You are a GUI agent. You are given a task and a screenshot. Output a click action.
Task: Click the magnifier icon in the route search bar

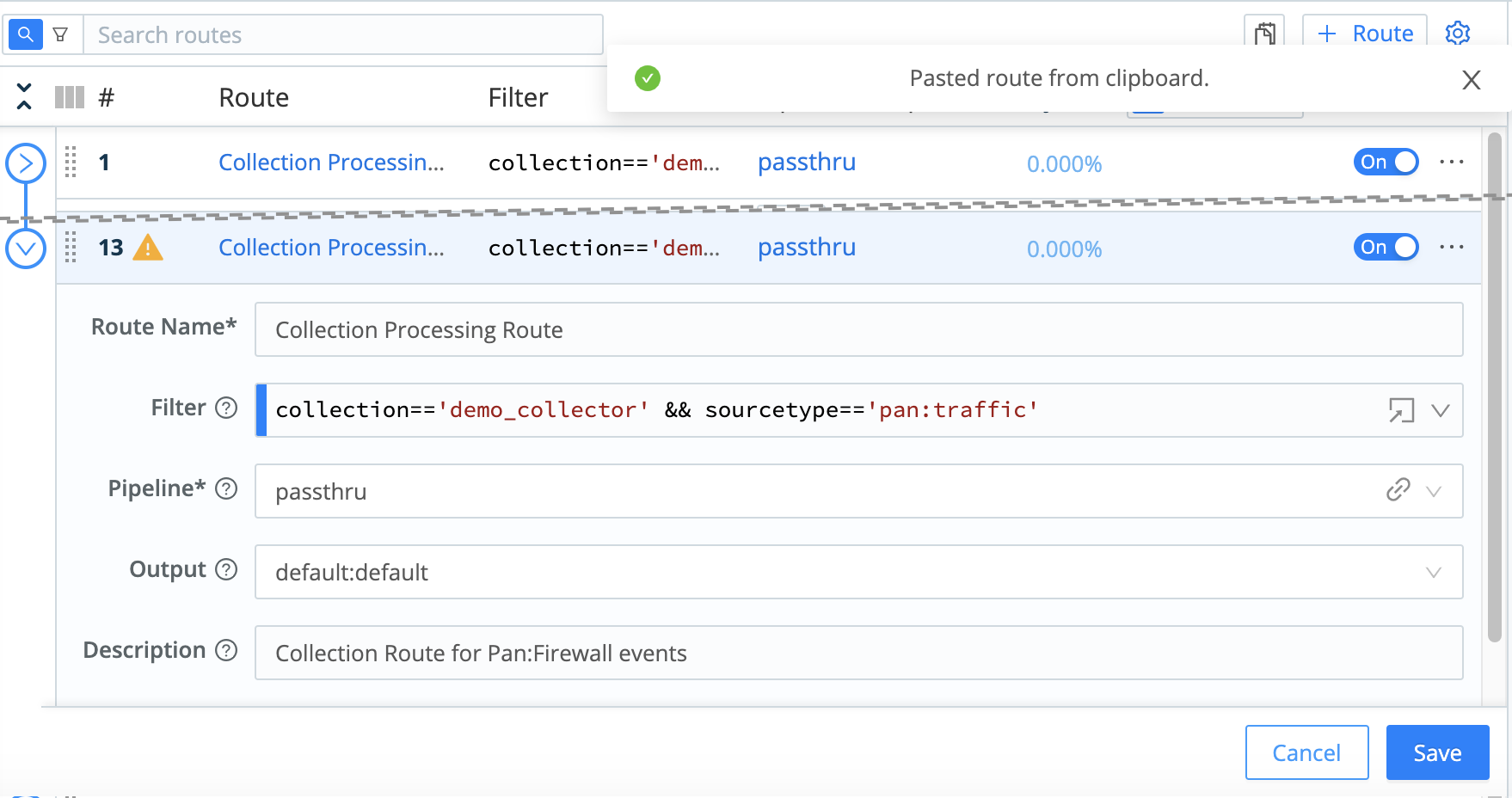point(24,34)
